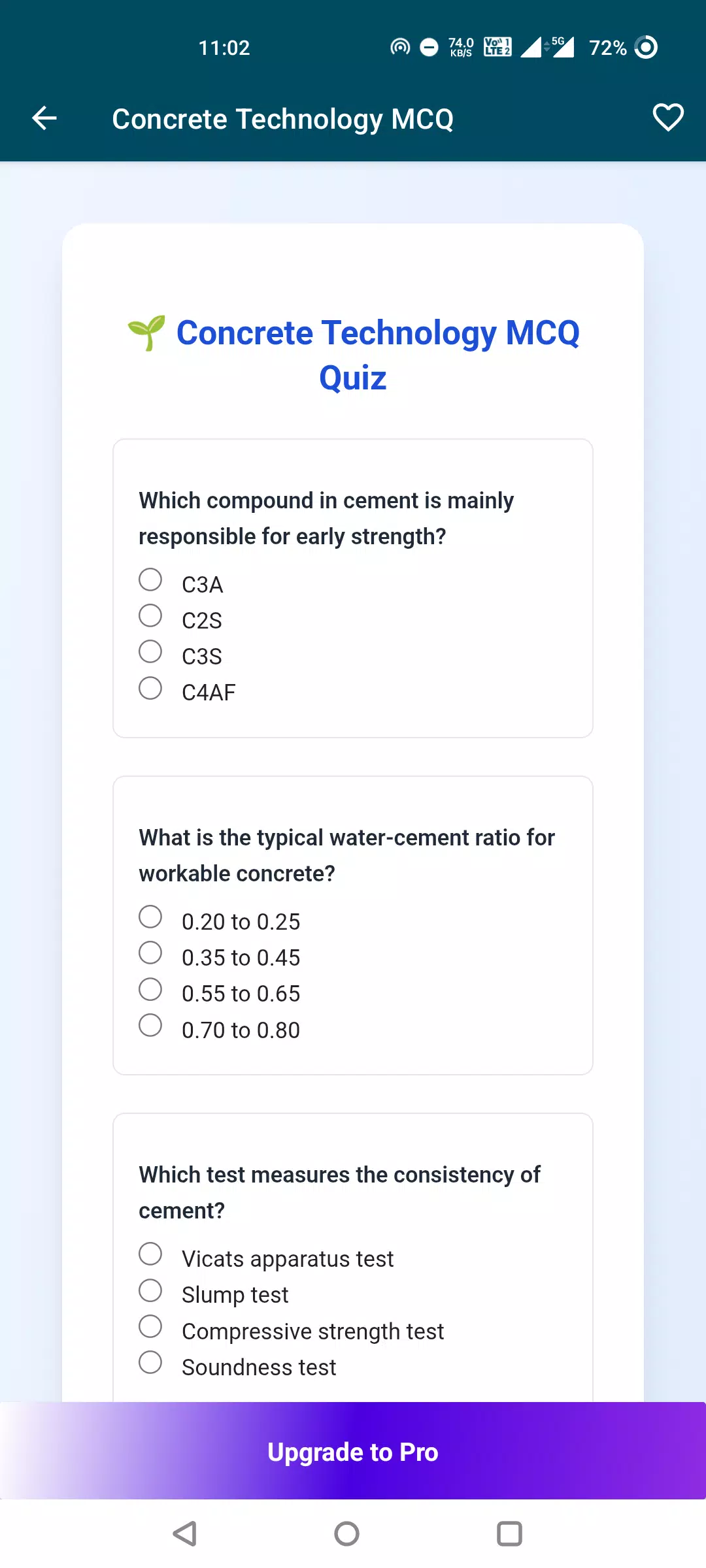Tap the back arrow in header
The image size is (706, 1568).
click(x=44, y=118)
